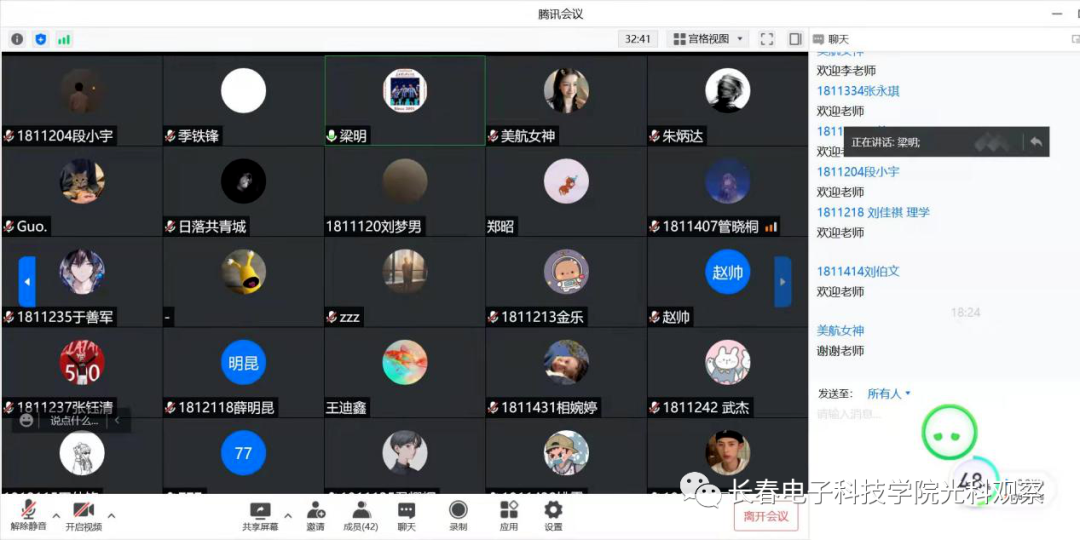Expand the grid view (宫格视图) dropdown

pos(708,39)
